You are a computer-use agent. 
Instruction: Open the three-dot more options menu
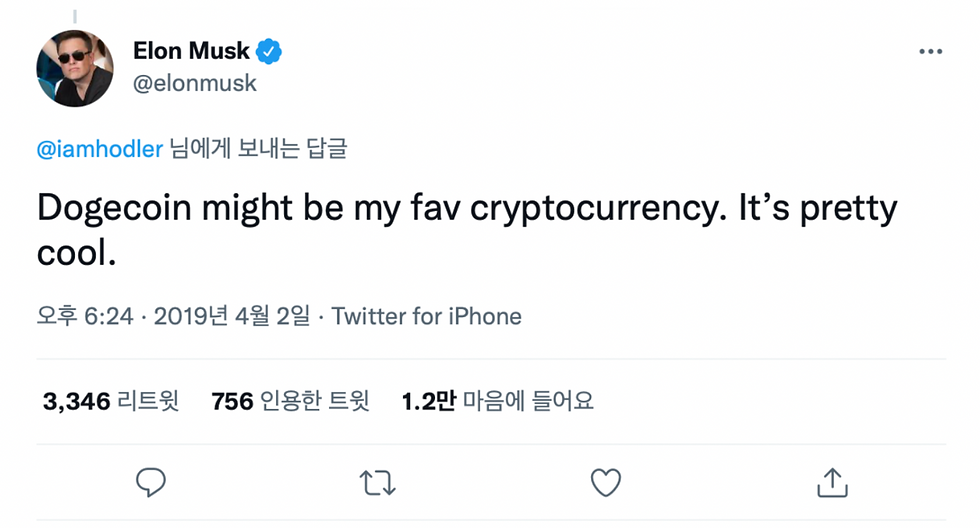(x=930, y=52)
